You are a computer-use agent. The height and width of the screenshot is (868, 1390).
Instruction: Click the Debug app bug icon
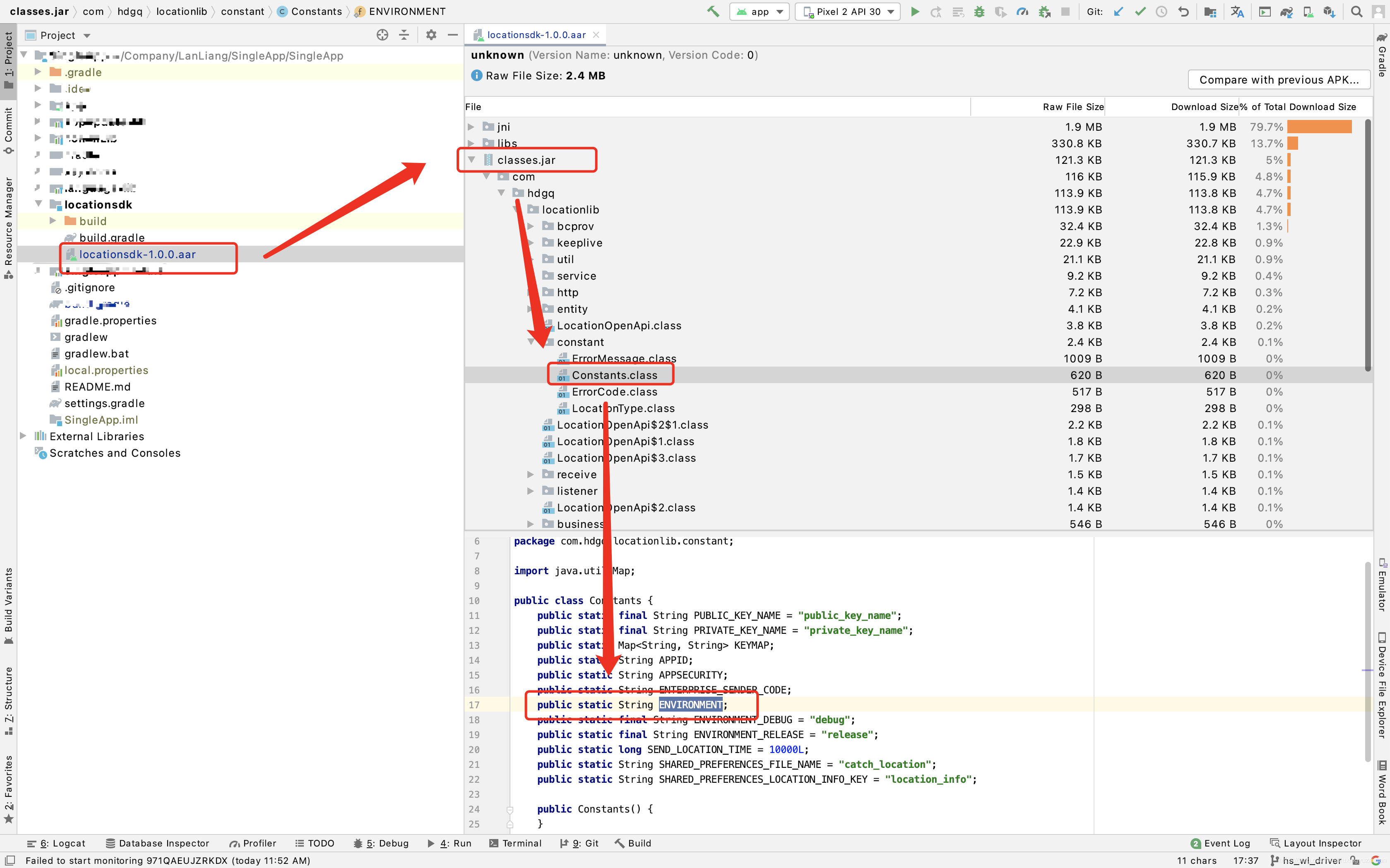[979, 12]
